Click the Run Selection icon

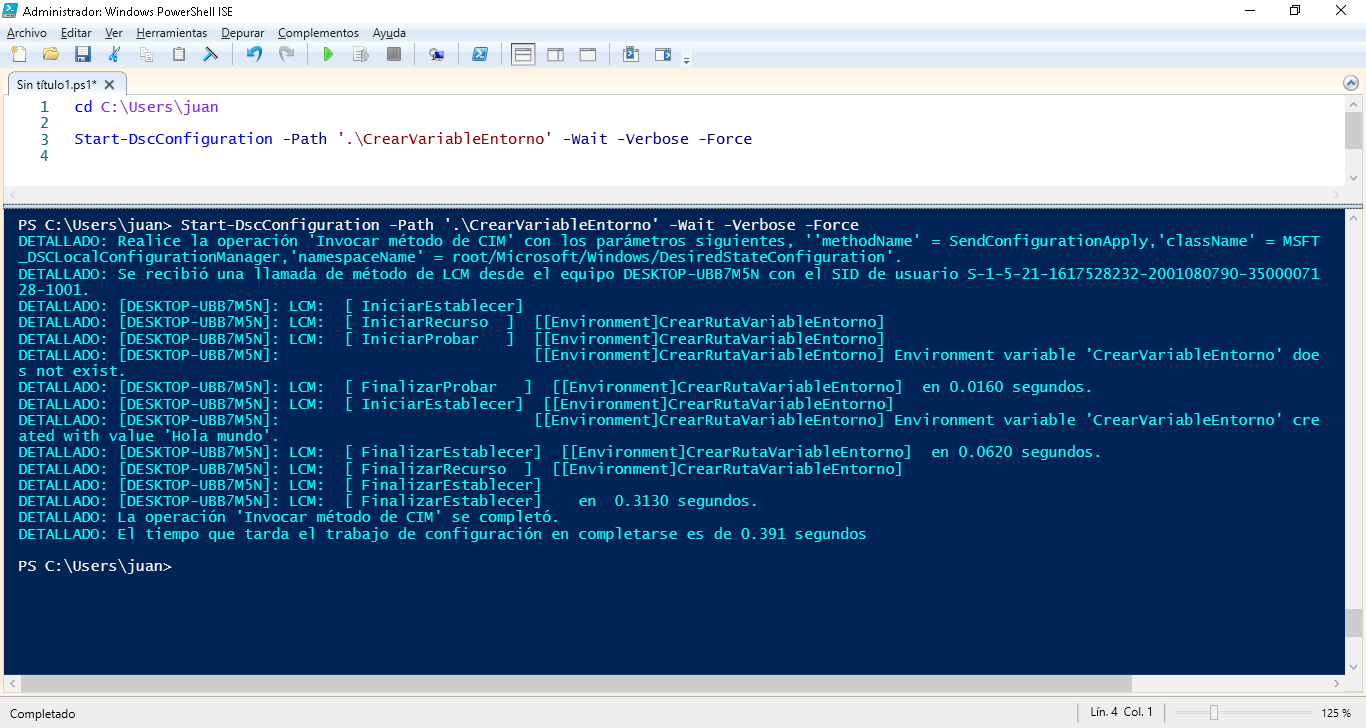coord(360,54)
